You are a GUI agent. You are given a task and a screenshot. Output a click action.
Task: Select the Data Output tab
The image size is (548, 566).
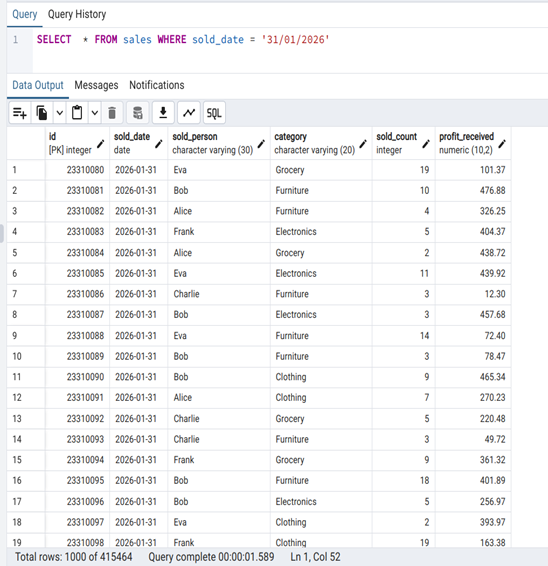[38, 85]
